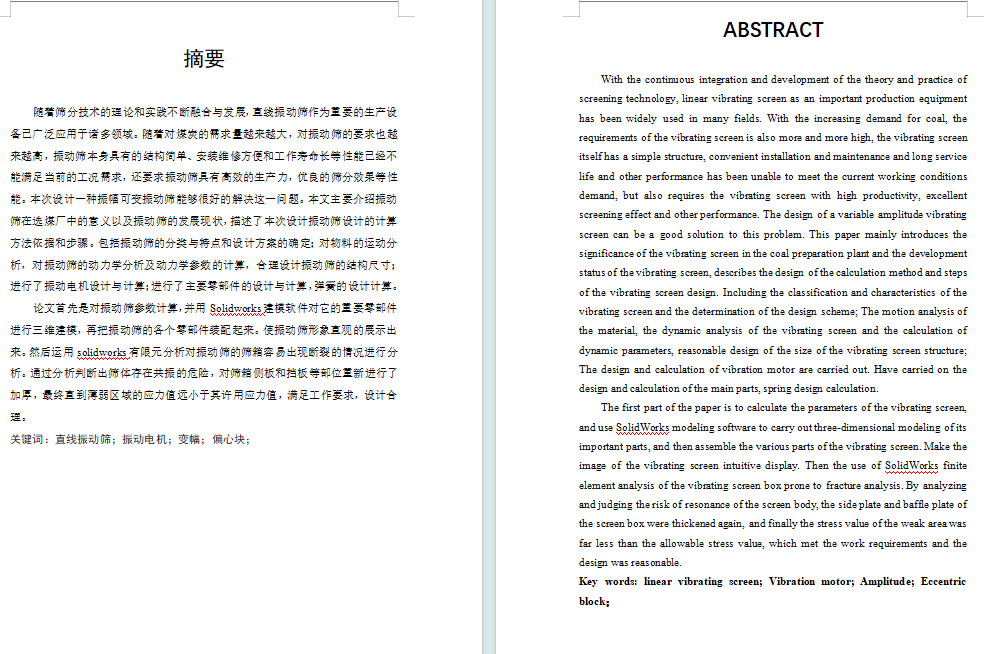This screenshot has width=988, height=654.
Task: Click the phrase 'spring design calculation.'
Action: pyautogui.click(x=820, y=389)
